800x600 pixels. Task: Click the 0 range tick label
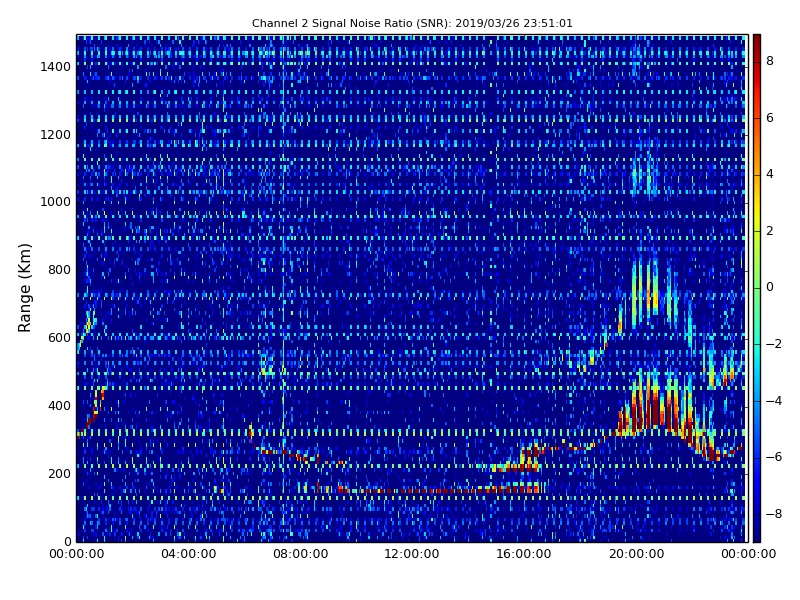click(x=67, y=541)
